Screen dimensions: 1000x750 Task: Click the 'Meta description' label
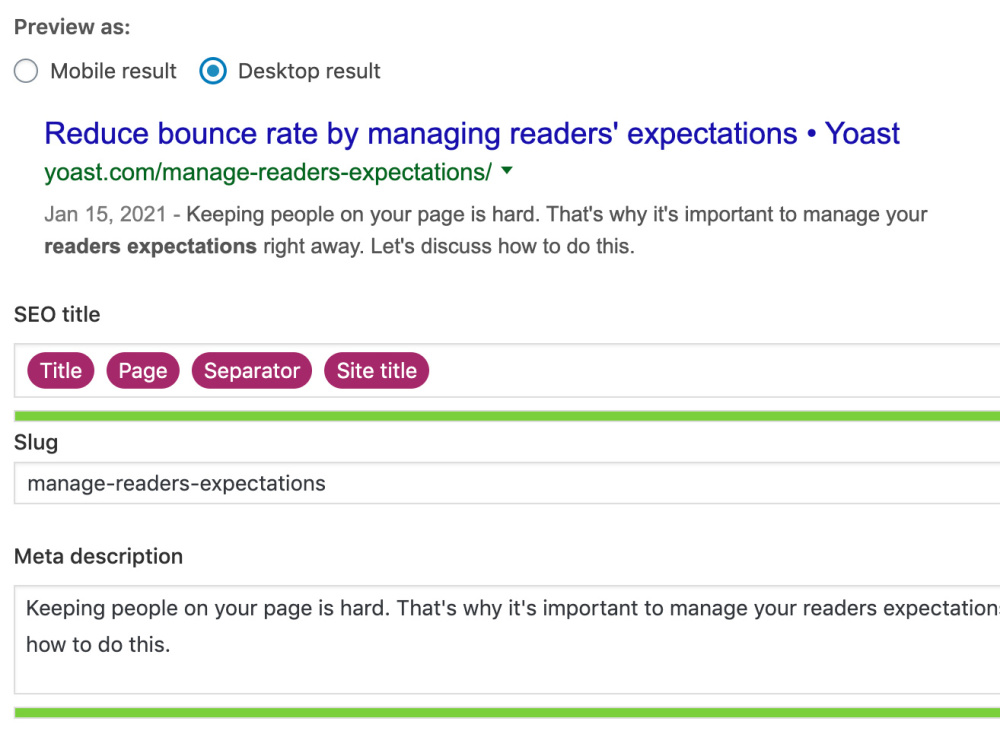(x=99, y=556)
